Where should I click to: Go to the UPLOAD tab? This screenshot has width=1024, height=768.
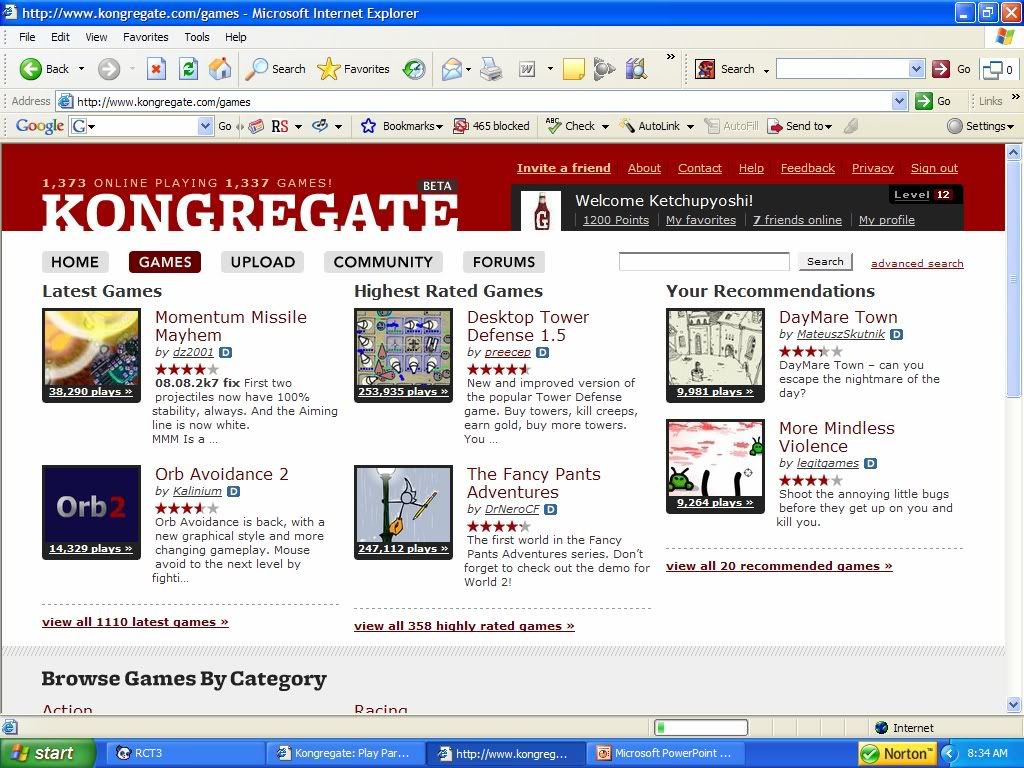click(x=263, y=262)
